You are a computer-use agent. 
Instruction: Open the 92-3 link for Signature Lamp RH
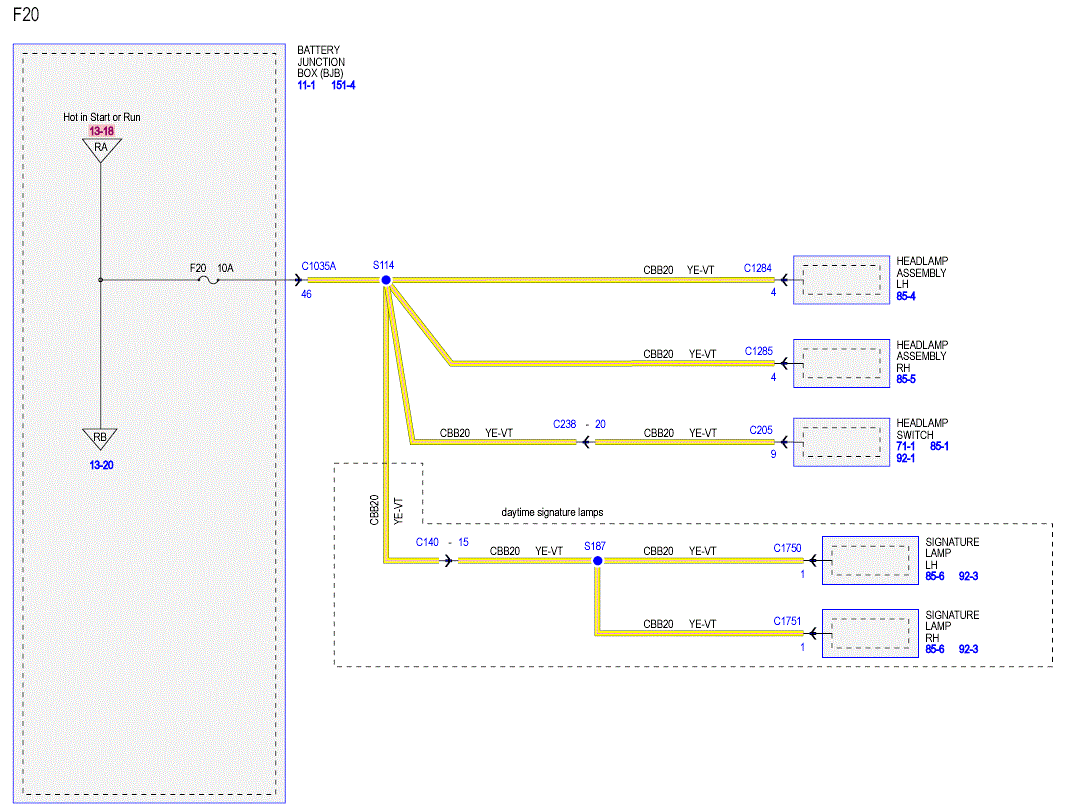(969, 649)
